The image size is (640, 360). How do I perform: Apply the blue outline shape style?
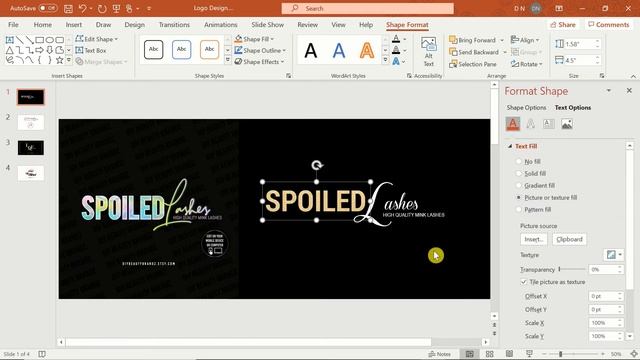182,49
